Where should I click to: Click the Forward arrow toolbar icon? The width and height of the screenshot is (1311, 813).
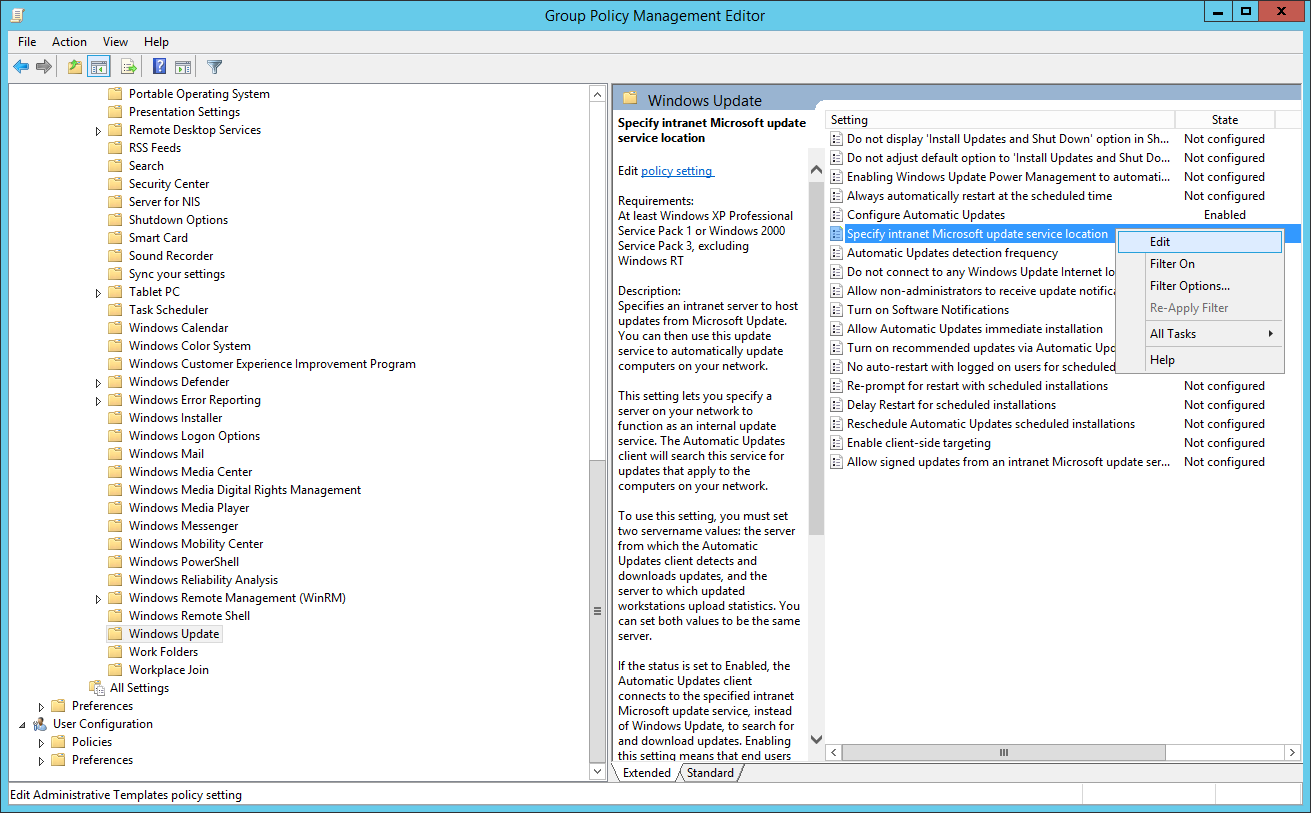(44, 67)
